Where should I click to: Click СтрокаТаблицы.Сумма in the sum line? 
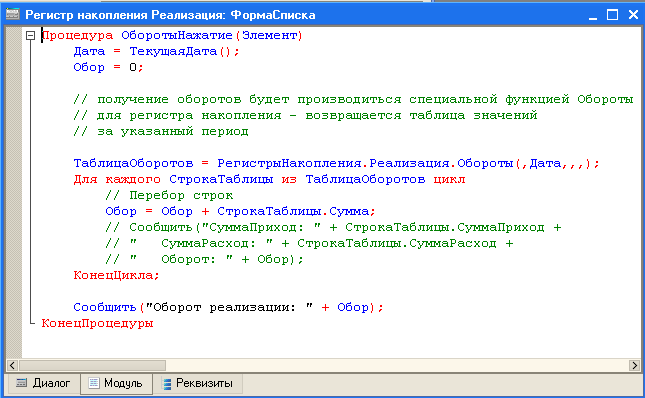(x=293, y=212)
